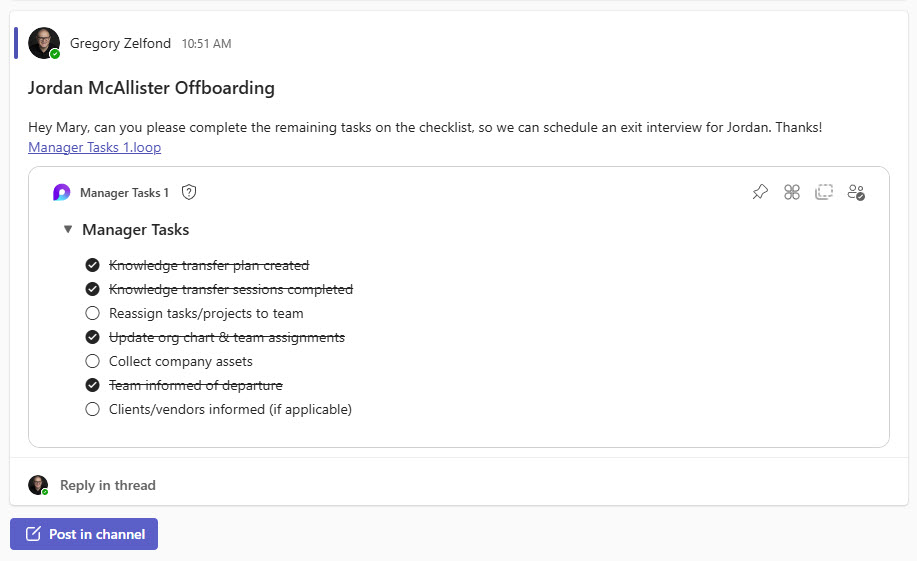This screenshot has width=917, height=561.
Task: Click Gregory Zelfond's profile picture
Action: pos(44,43)
